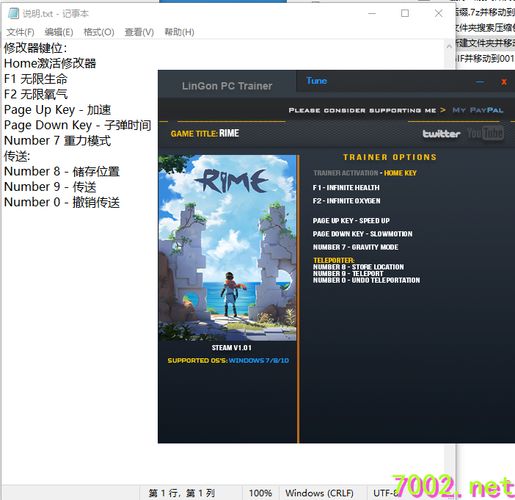This screenshot has height=500, width=515.
Task: Click the 修改器键位 line in Notepad
Action: coord(35,48)
